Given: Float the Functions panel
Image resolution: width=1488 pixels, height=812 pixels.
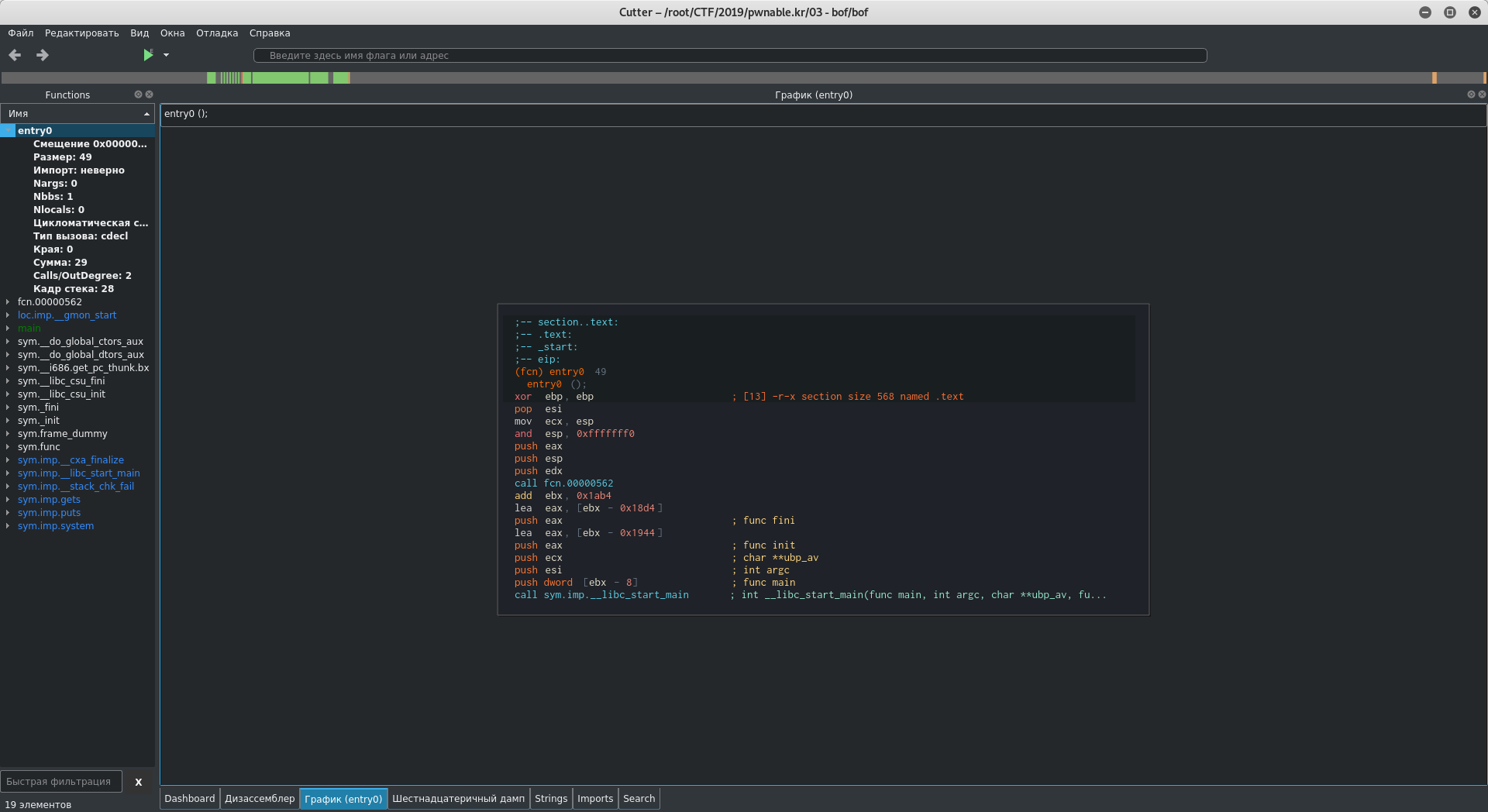Looking at the screenshot, I should (138, 95).
